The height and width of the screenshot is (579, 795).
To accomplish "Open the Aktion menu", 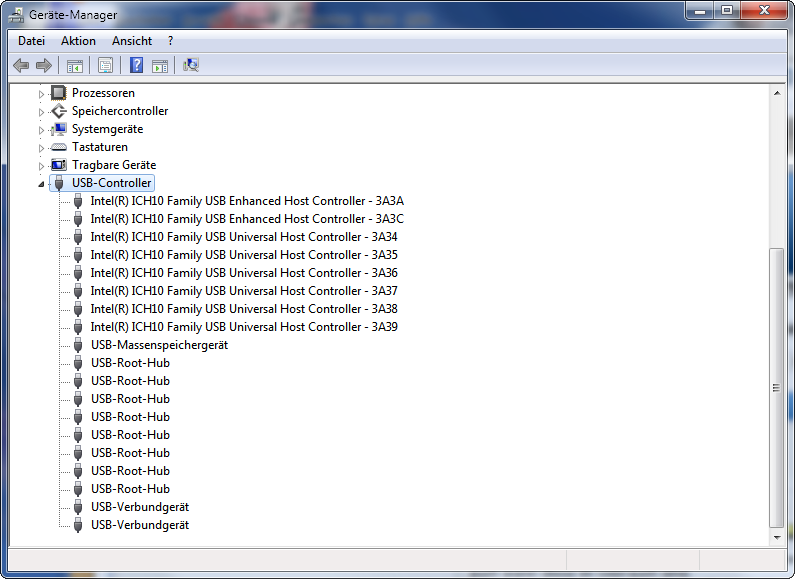I will (78, 41).
